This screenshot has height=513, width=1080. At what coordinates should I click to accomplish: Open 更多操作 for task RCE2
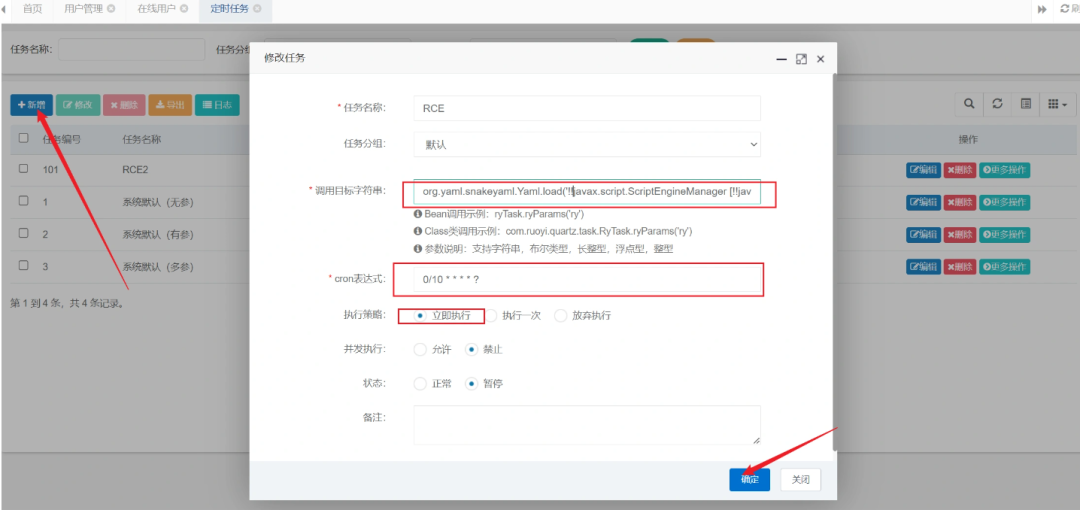pyautogui.click(x=1004, y=170)
